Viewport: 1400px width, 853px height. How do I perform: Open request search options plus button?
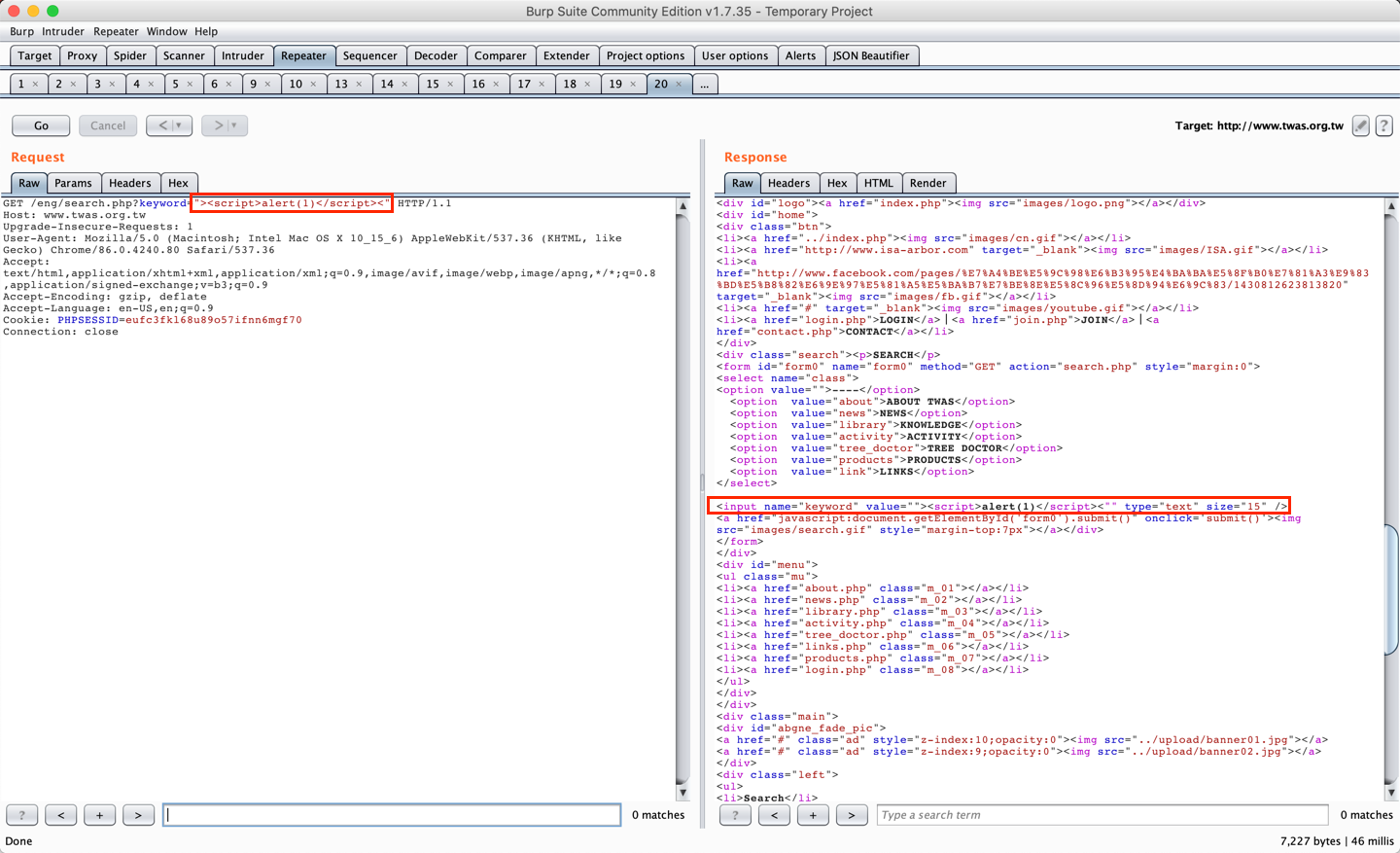tap(99, 815)
